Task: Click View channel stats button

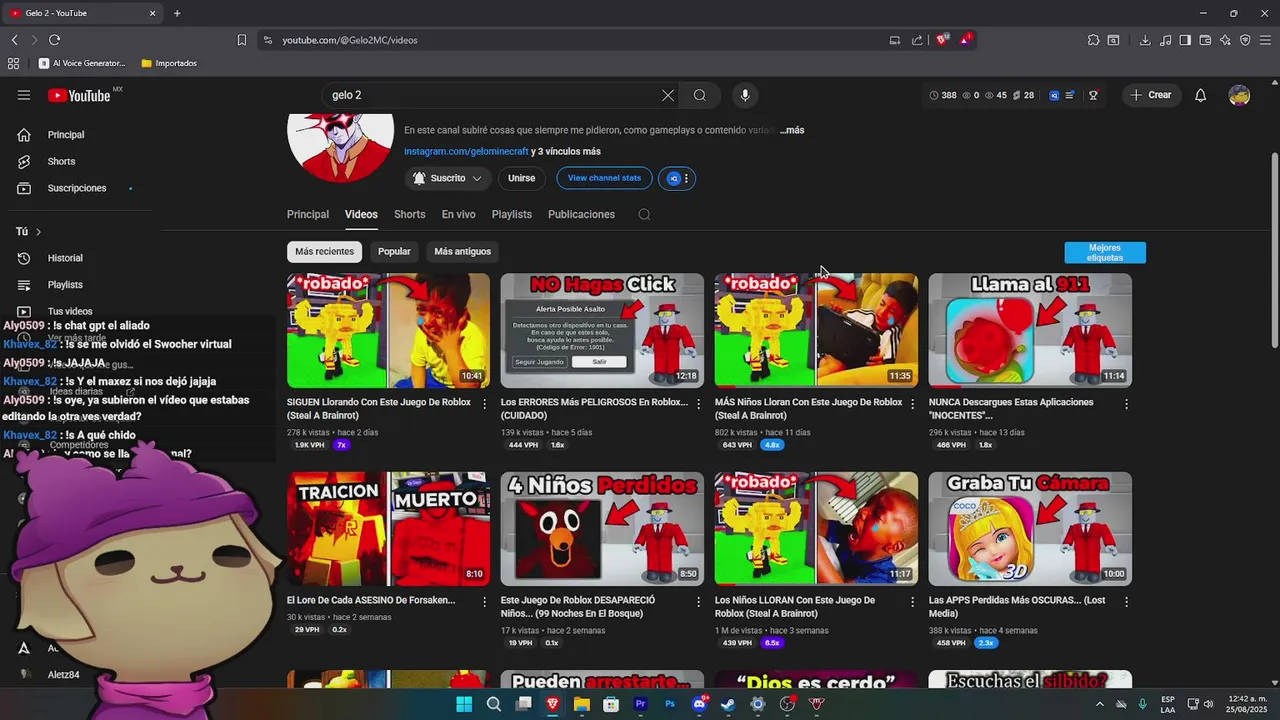Action: (604, 178)
